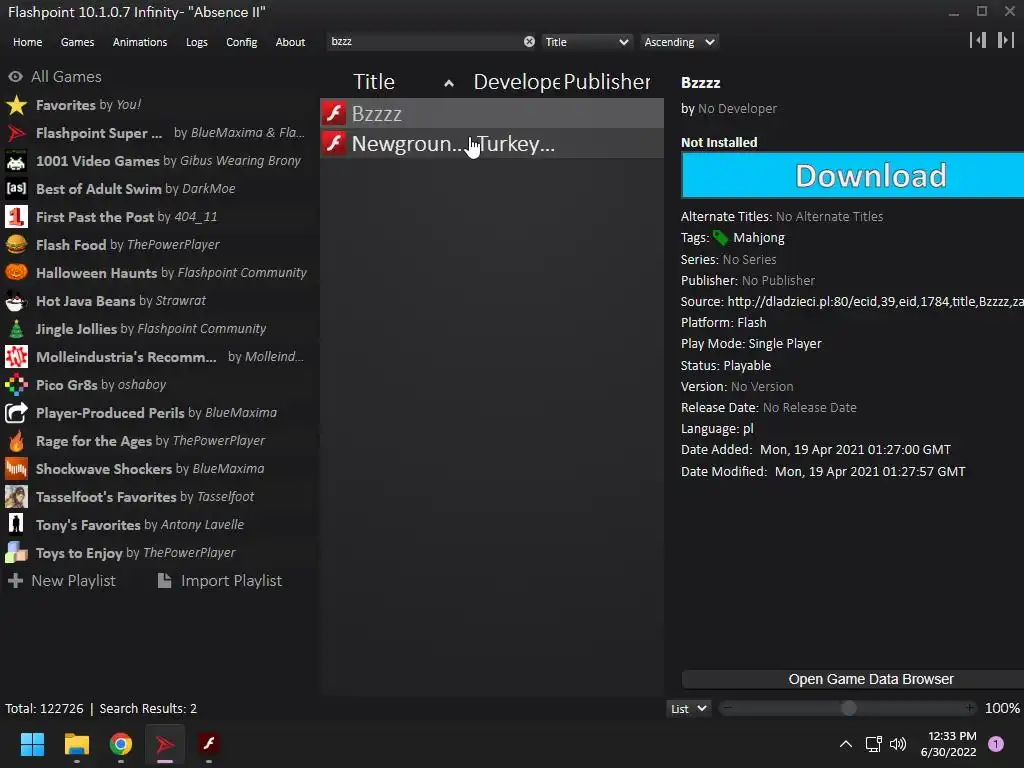Open the Ascending order dropdown

pyautogui.click(x=679, y=42)
